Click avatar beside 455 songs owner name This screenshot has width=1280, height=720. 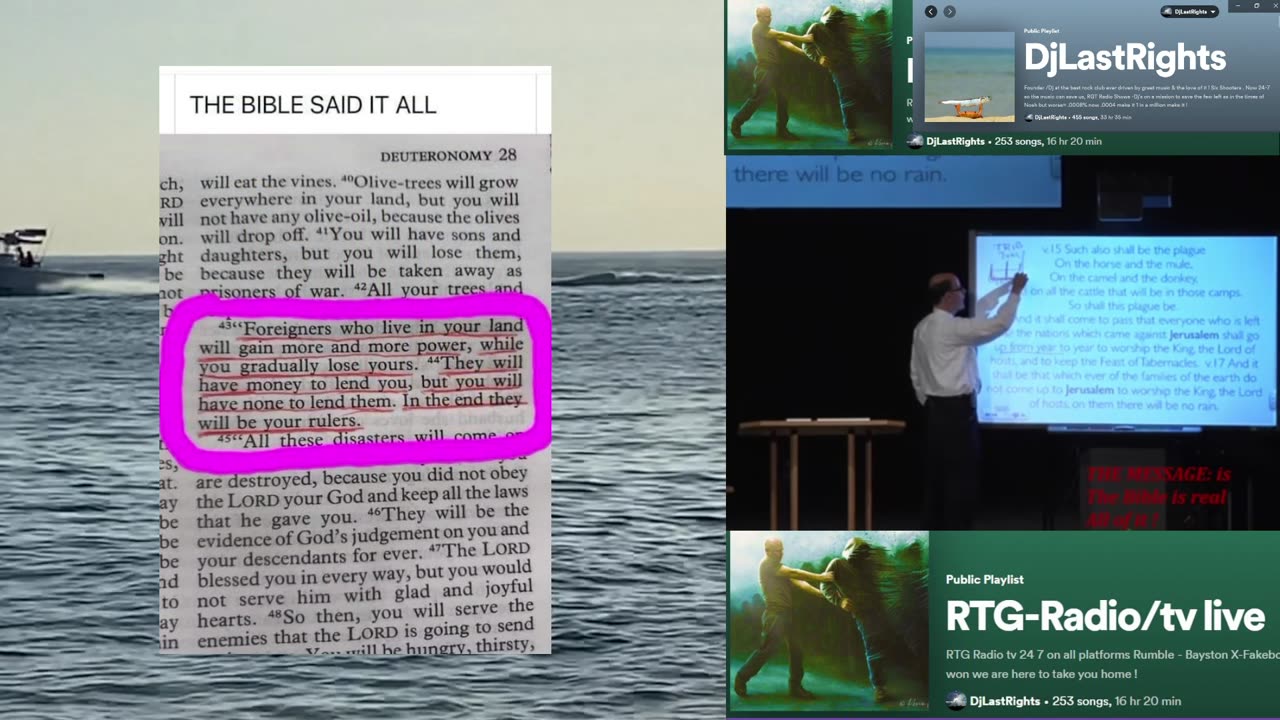[x=1029, y=117]
